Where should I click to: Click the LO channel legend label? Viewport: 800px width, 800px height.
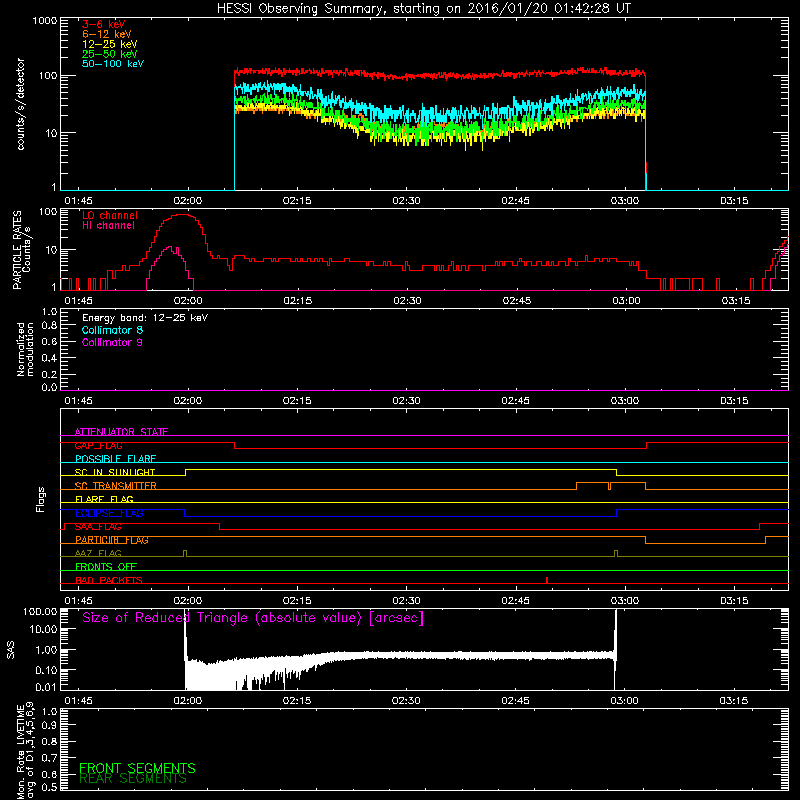click(110, 215)
